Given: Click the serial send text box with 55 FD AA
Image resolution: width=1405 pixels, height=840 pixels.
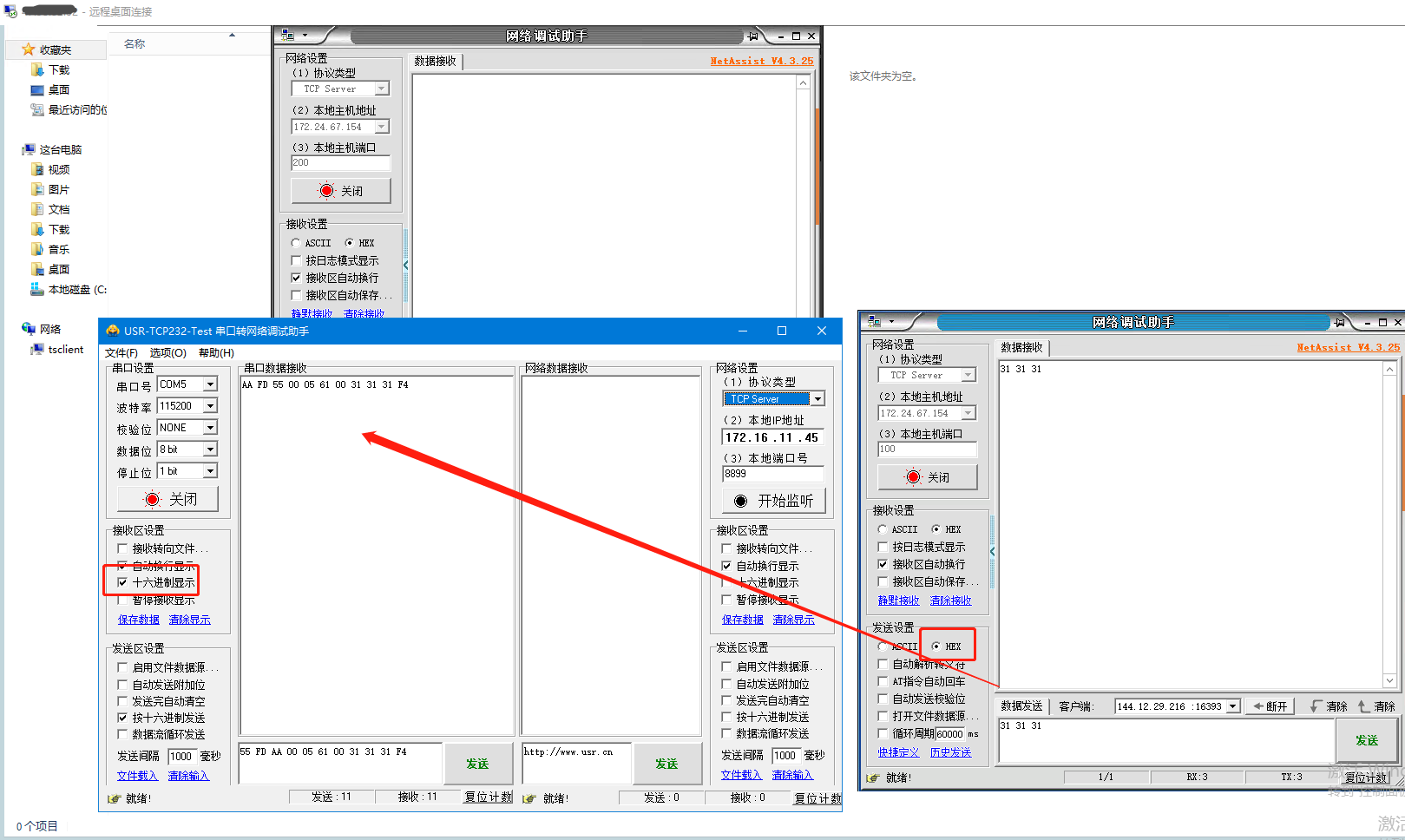Looking at the screenshot, I should [340, 764].
